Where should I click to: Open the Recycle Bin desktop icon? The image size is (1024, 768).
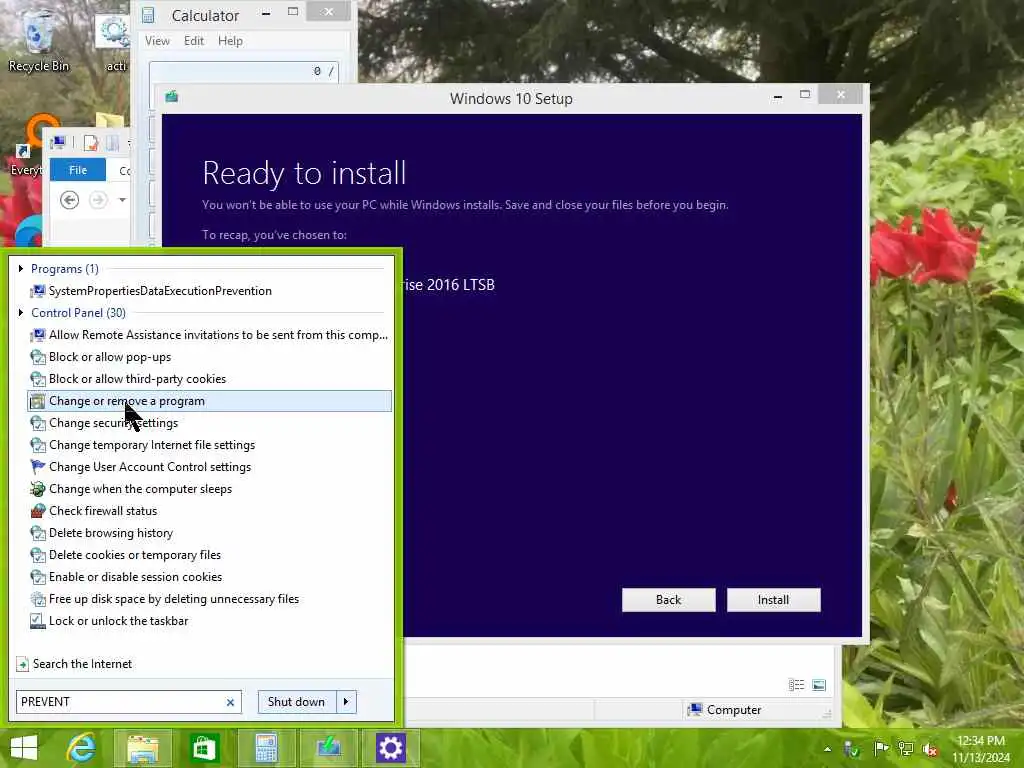tap(39, 41)
